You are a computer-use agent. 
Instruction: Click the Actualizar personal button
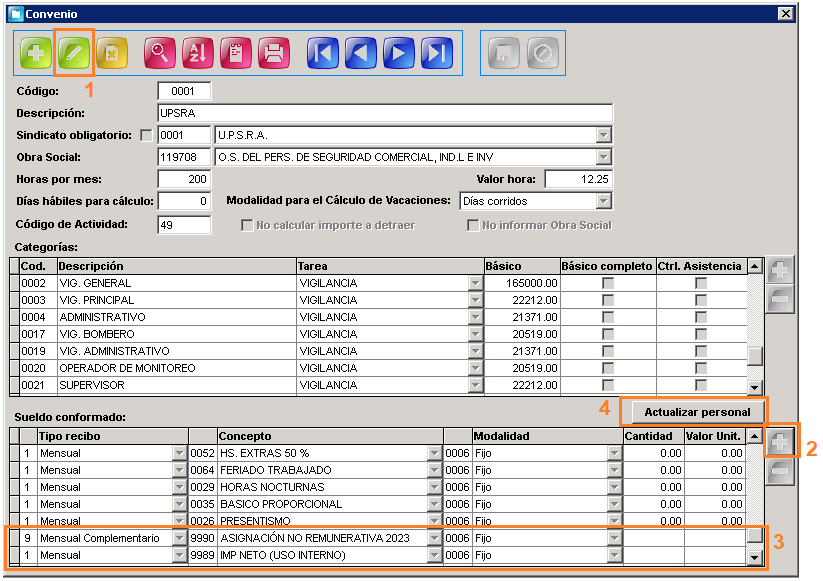(697, 412)
